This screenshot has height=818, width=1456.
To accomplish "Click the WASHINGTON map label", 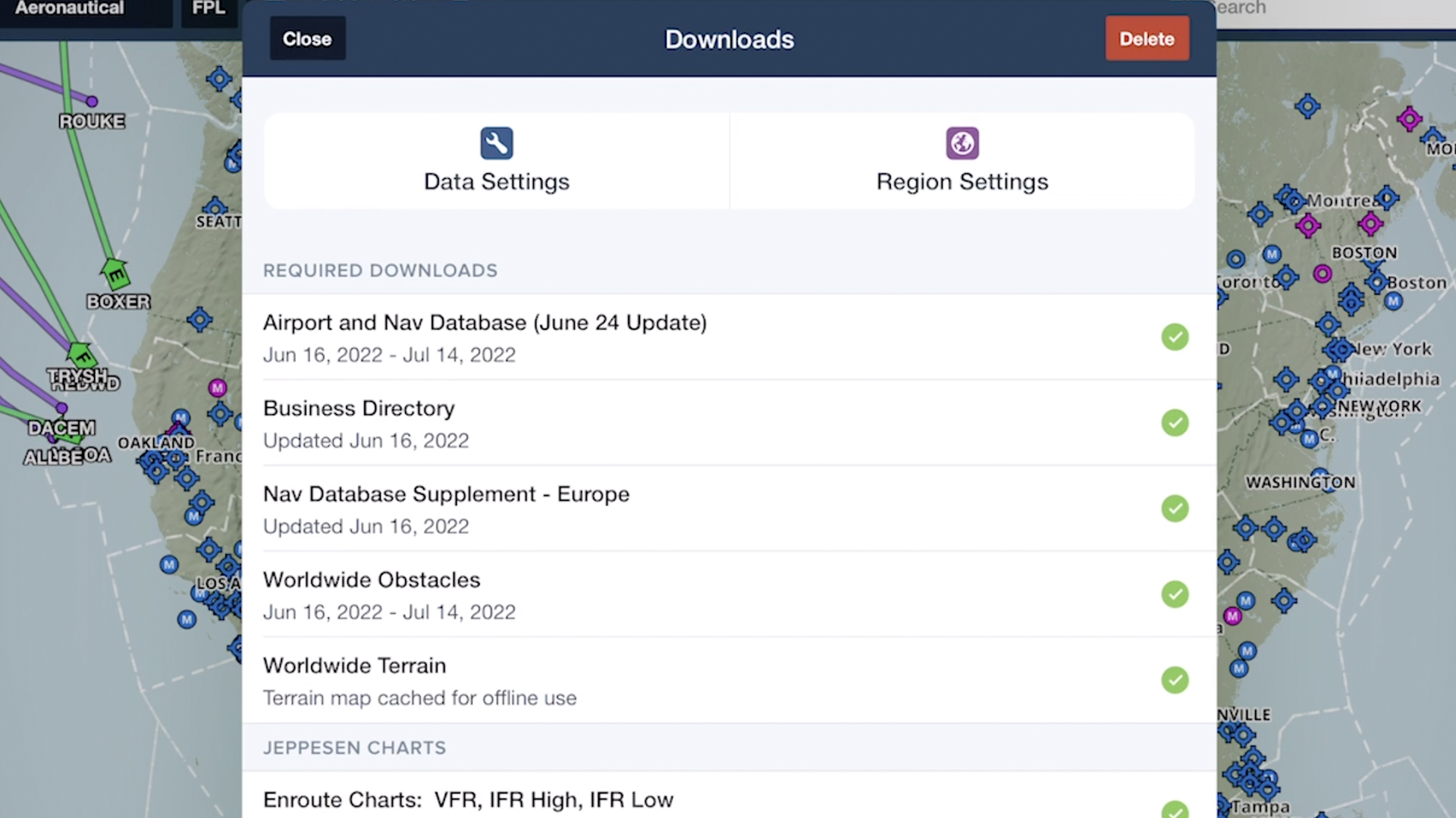I will click(x=1301, y=482).
